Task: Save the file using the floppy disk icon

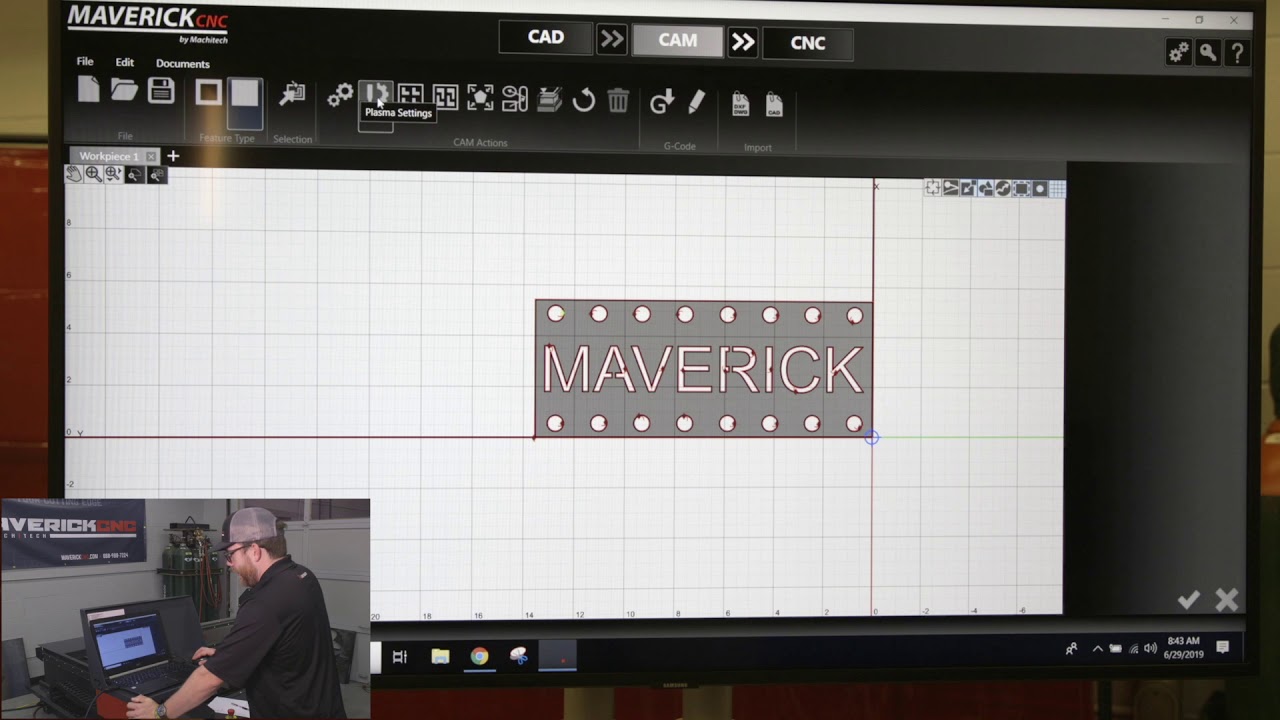Action: click(161, 91)
